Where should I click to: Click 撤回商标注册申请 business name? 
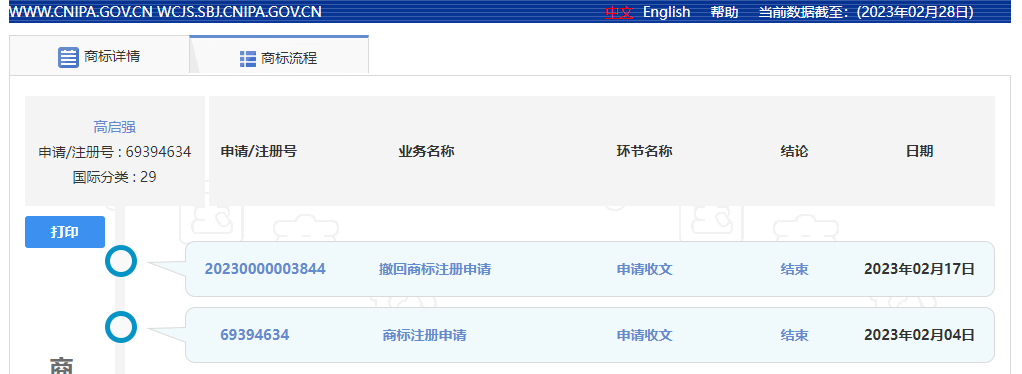click(x=435, y=269)
